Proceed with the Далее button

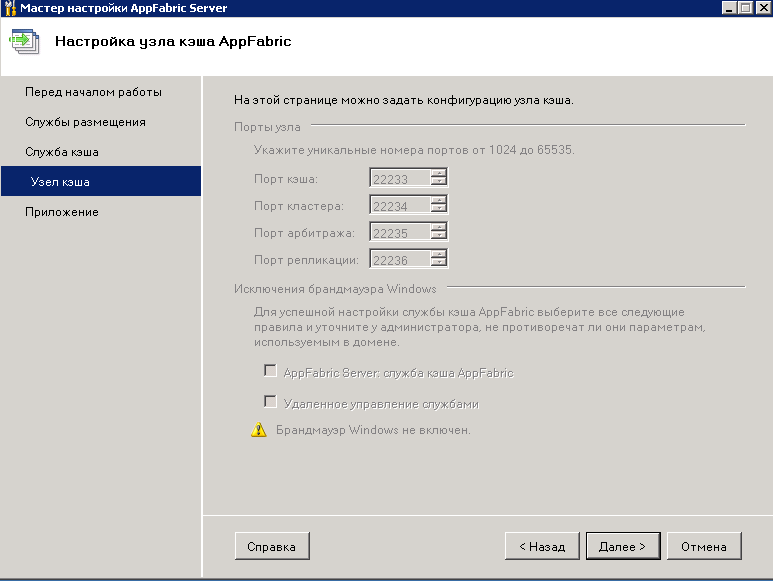point(622,546)
